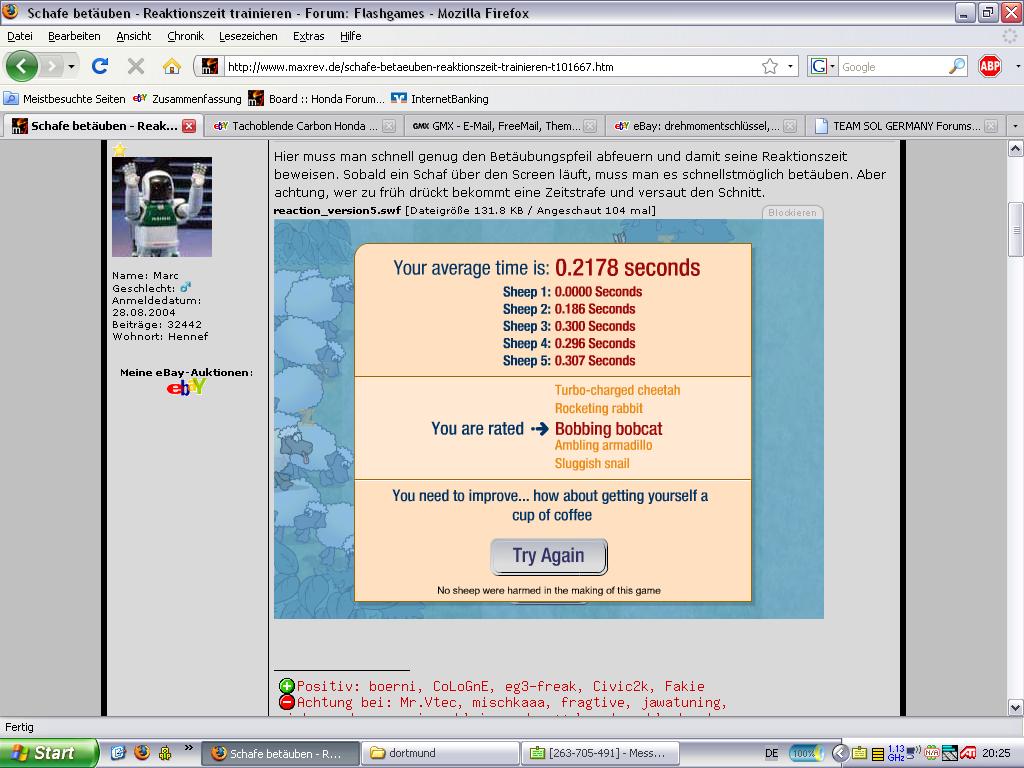1024x768 pixels.
Task: Click the Blockieren tab above the flash game
Action: coord(792,212)
